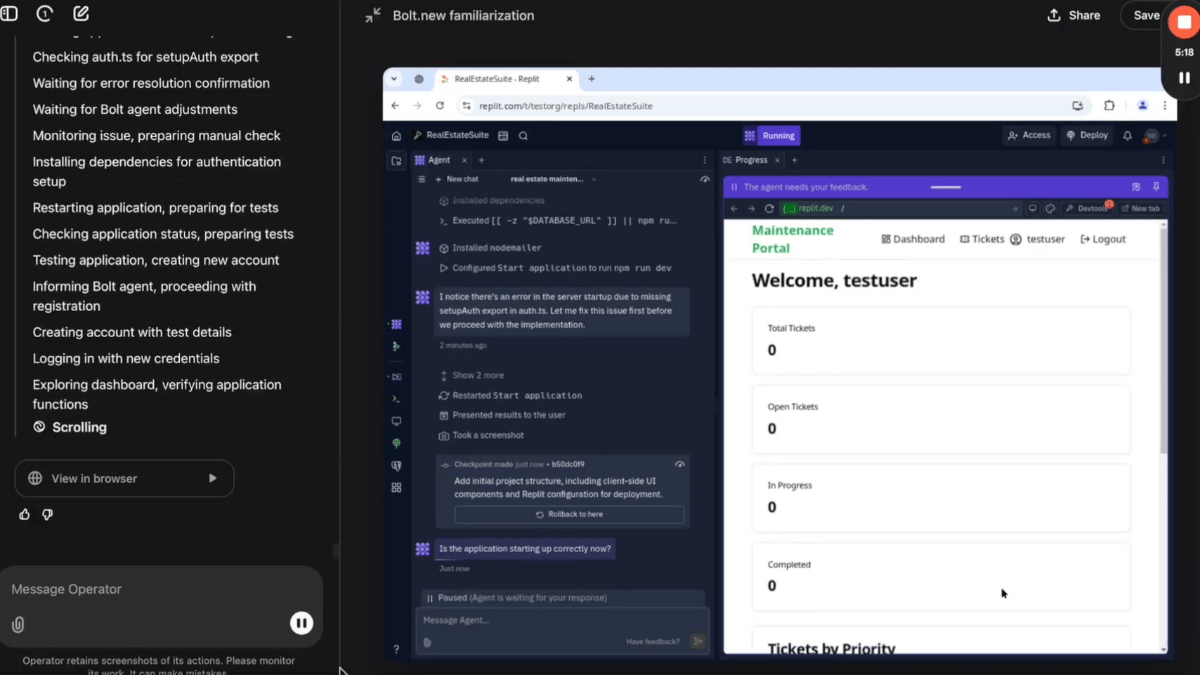Open the preview in a New tab
The image size is (1200, 675).
(1140, 209)
